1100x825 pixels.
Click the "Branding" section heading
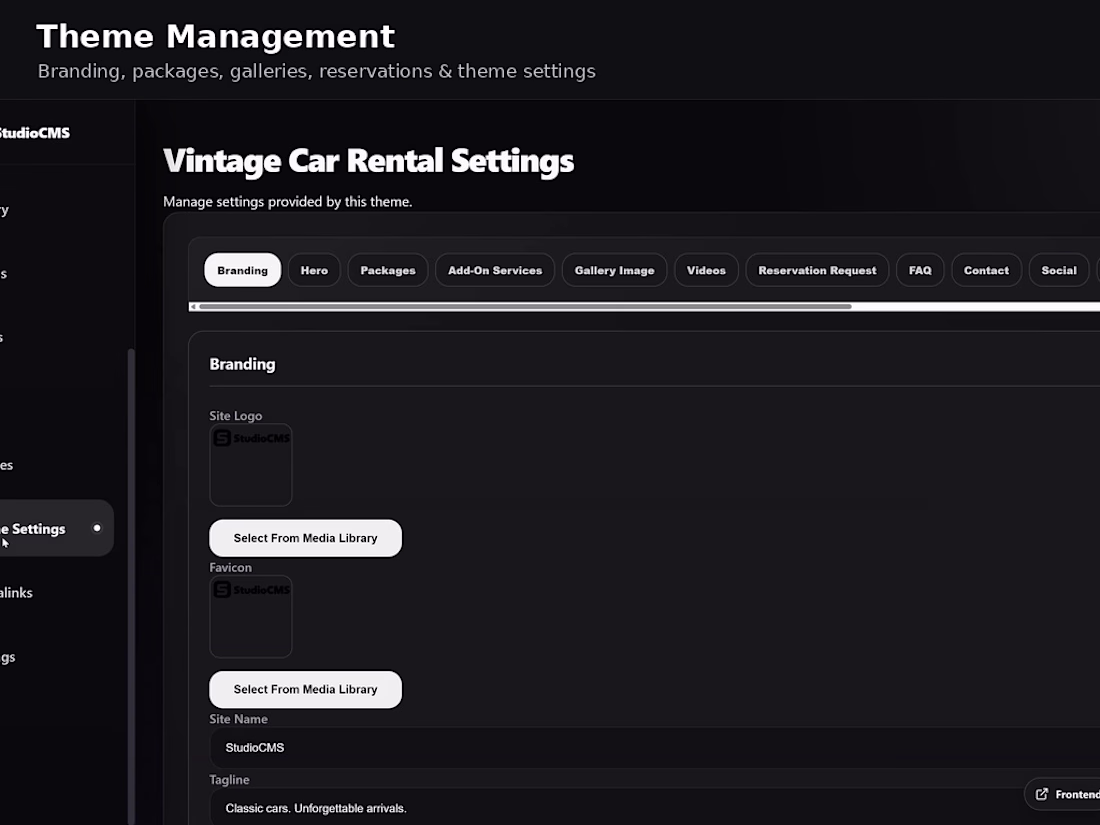tap(242, 364)
